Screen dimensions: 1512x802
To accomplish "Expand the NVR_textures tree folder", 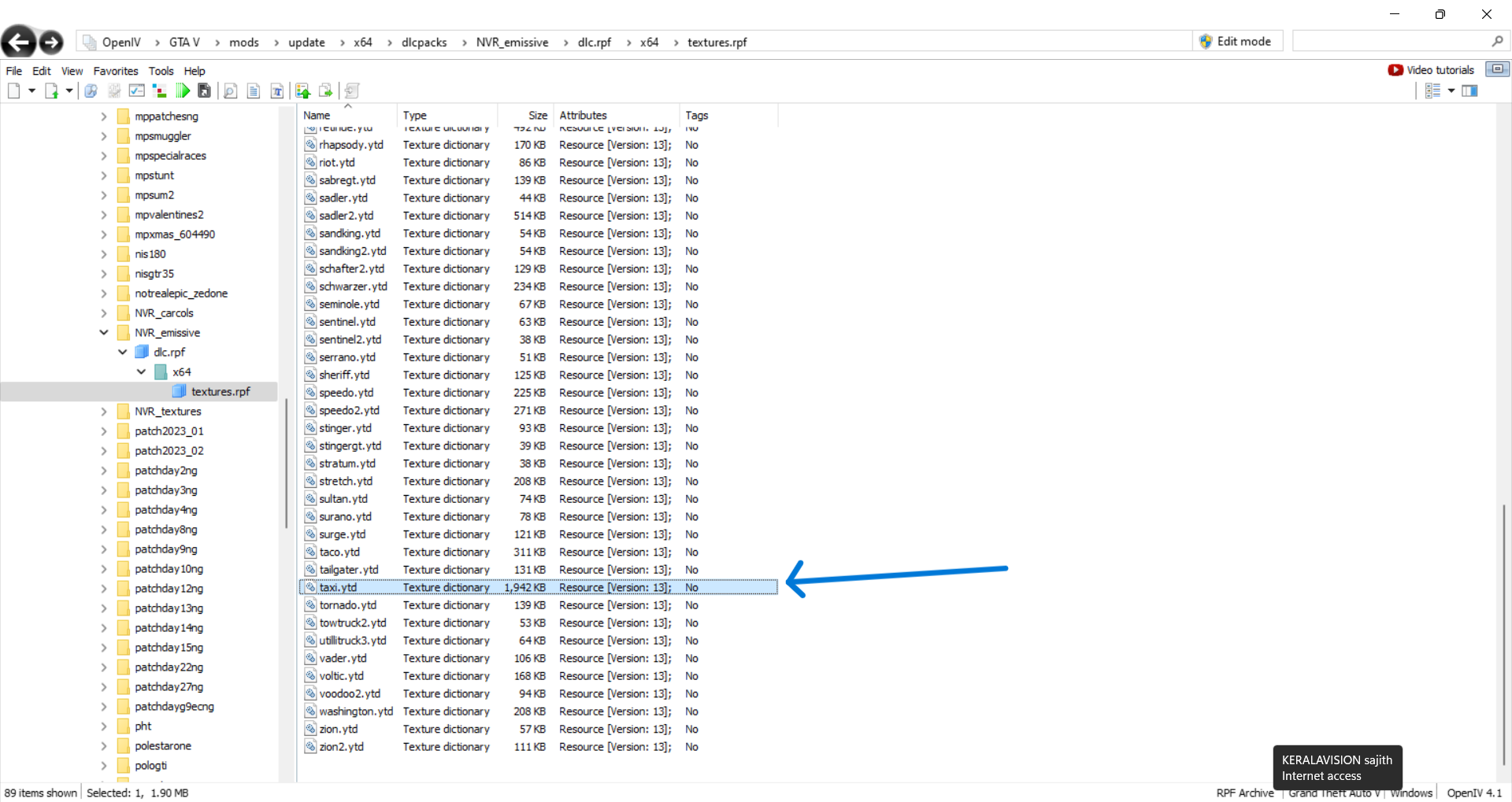I will pos(103,411).
